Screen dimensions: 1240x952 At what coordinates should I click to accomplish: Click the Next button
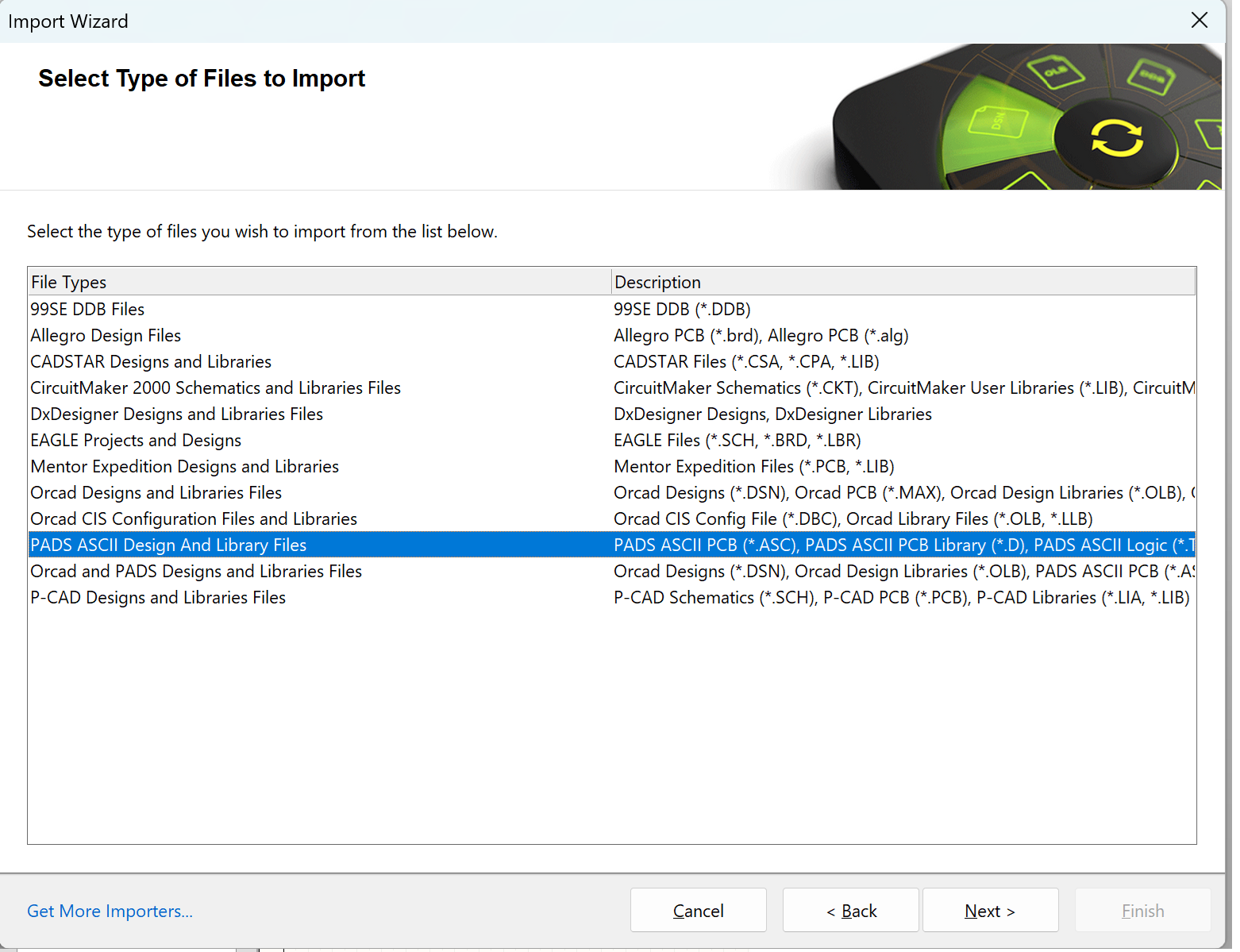coord(989,911)
